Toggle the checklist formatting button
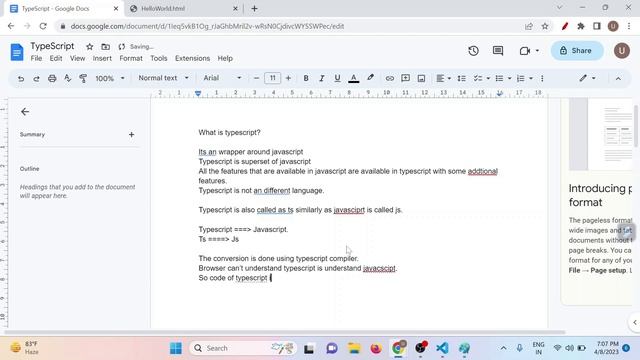This screenshot has height=360, width=640. click(x=478, y=78)
